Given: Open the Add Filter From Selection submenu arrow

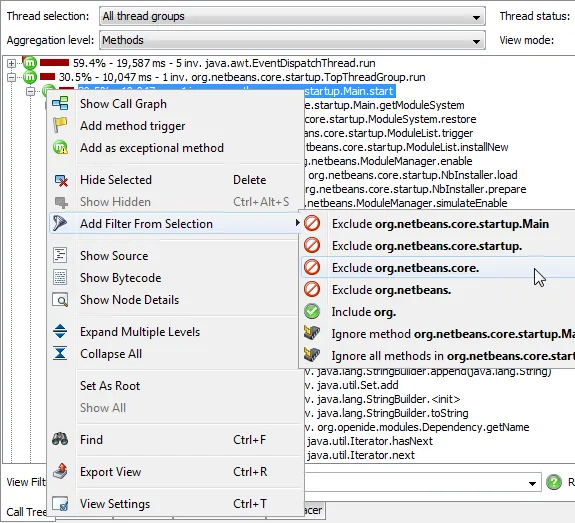Looking at the screenshot, I should (297, 223).
